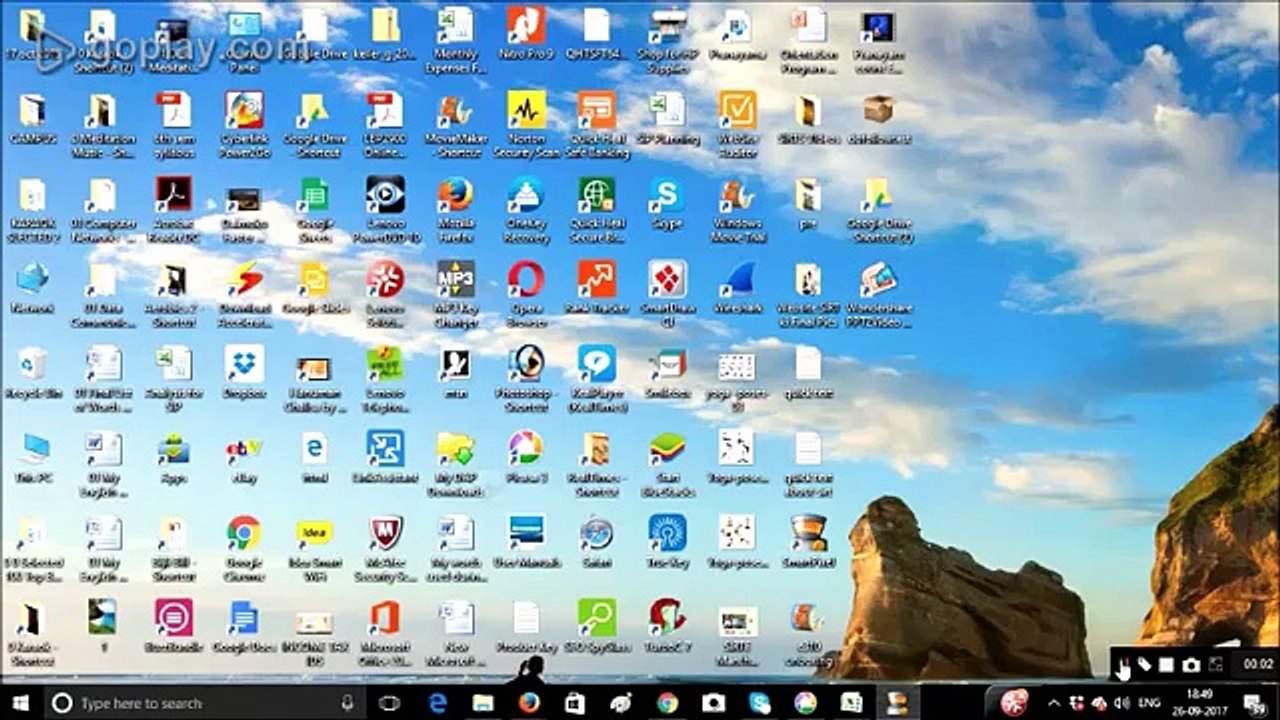Open Firefox from the taskbar
This screenshot has height=720, width=1280.
(x=529, y=703)
